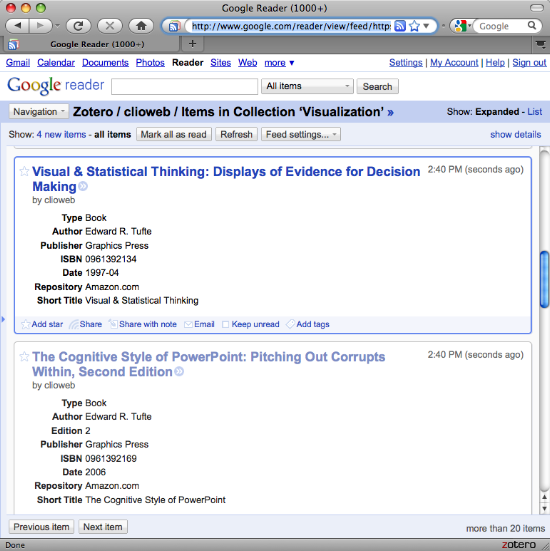Go to the browser Home icon
The height and width of the screenshot is (551, 550).
point(141,26)
